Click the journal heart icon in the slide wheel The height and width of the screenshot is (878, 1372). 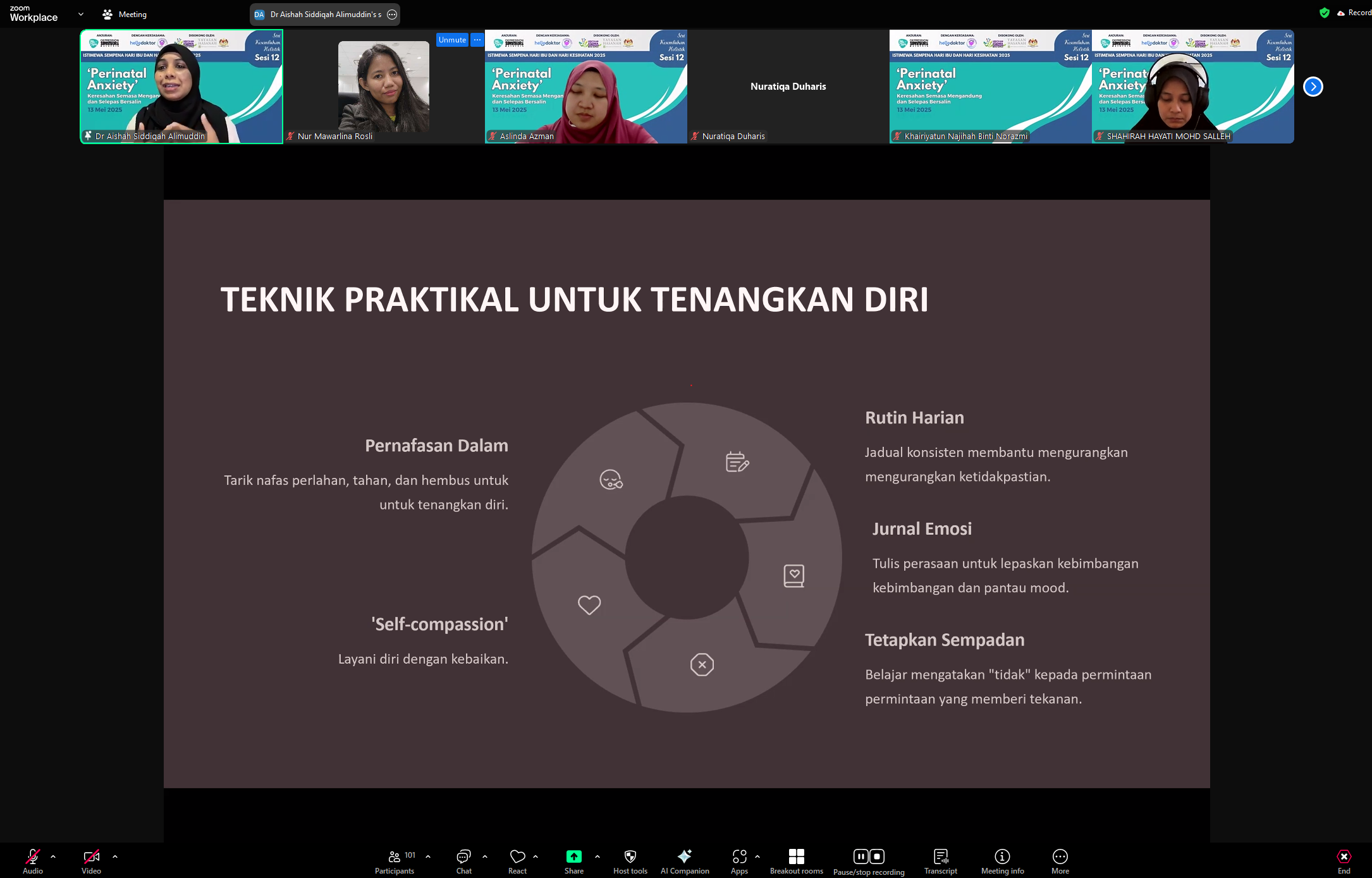tap(794, 576)
